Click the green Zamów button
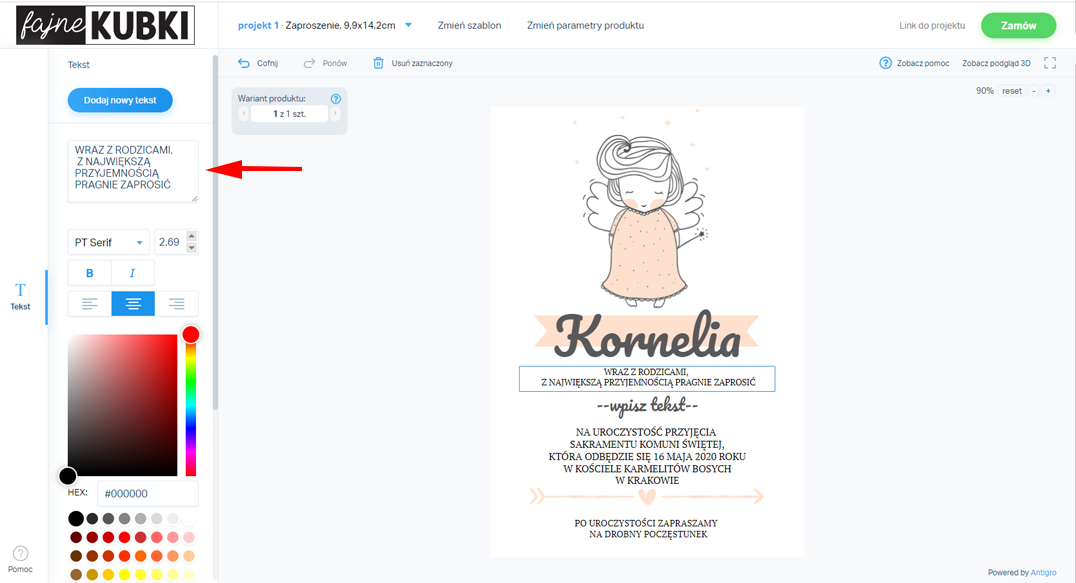Viewport: 1076px width, 583px height. pos(1018,25)
